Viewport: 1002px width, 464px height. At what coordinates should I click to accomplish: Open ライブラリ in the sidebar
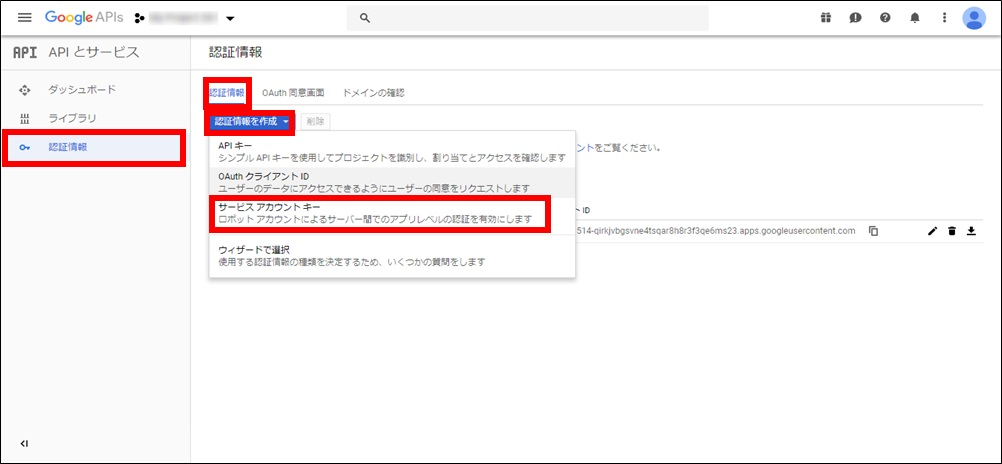pyautogui.click(x=73, y=118)
